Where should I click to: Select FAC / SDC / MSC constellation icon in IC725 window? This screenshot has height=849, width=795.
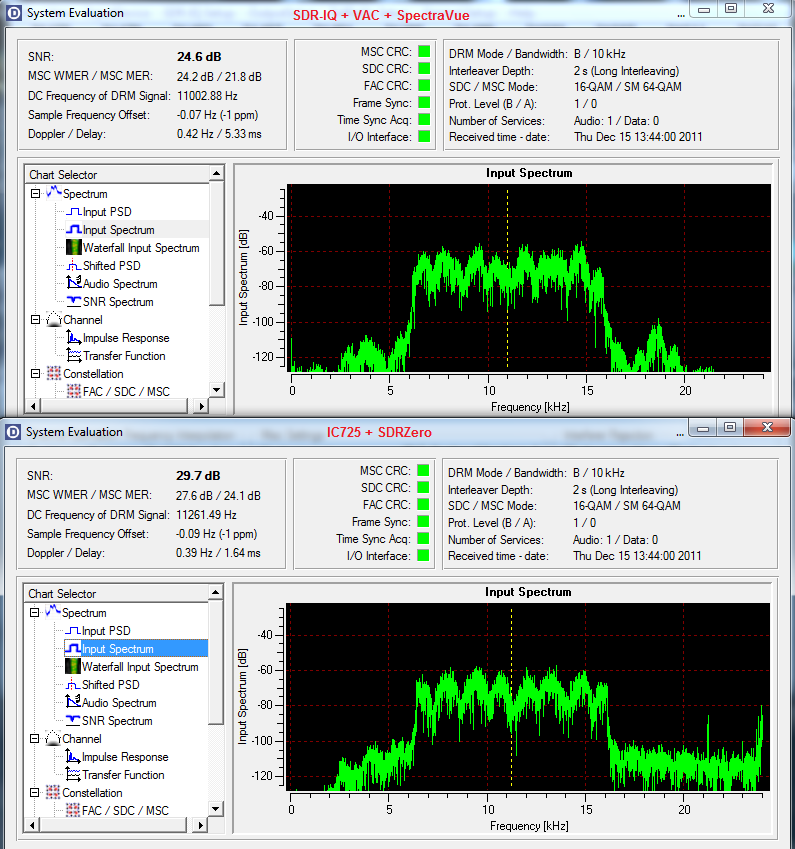(x=72, y=811)
